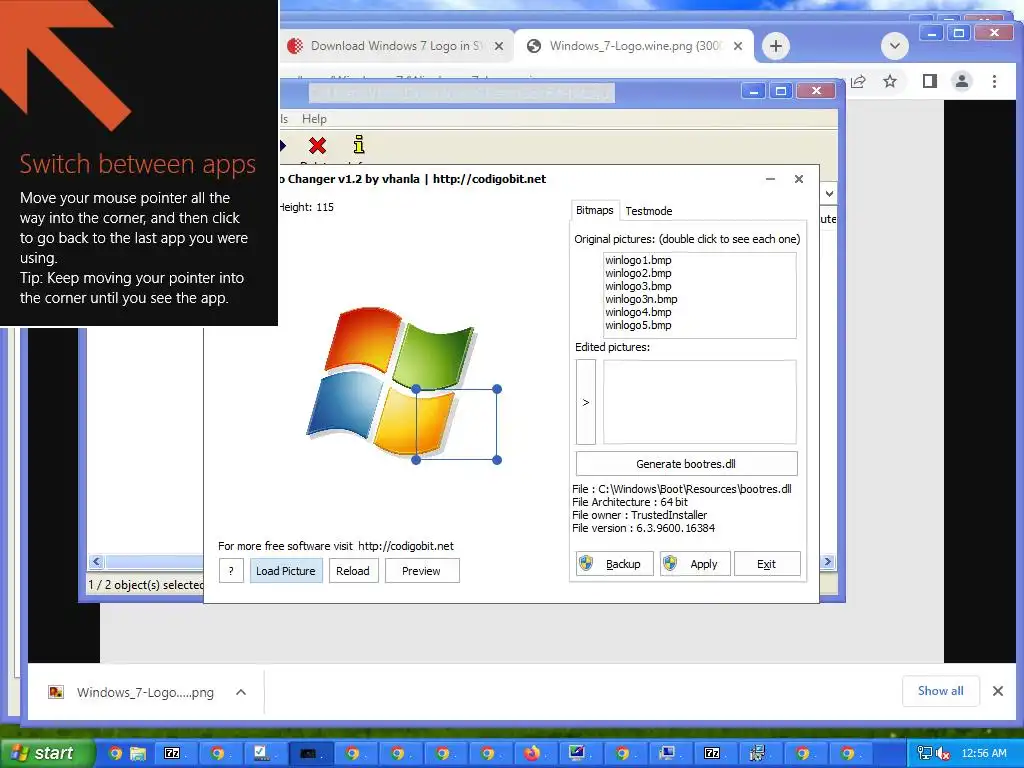Image resolution: width=1024 pixels, height=768 pixels.
Task: Click the File Architecture 64 bit text
Action: pyautogui.click(x=630, y=502)
